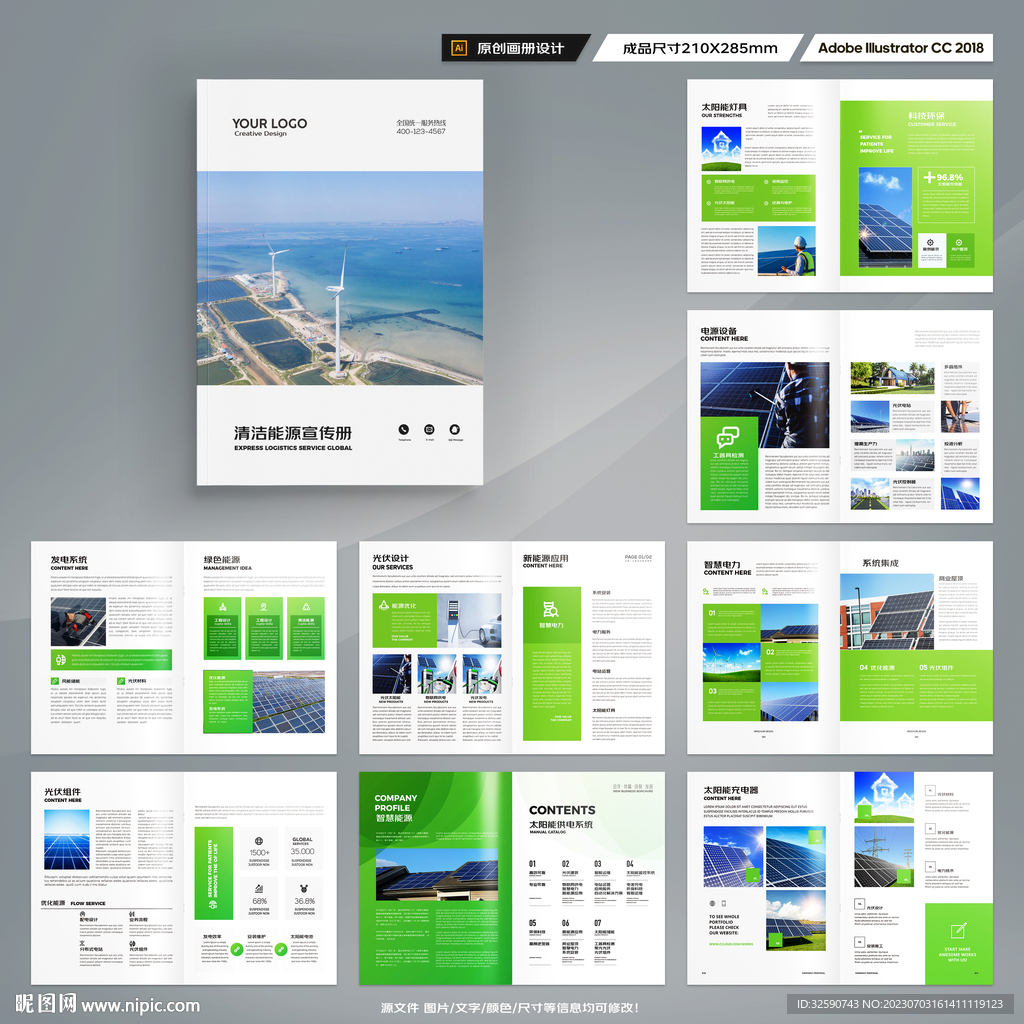The height and width of the screenshot is (1024, 1024).
Task: Click the medal icon above 36.8%
Action: point(303,889)
